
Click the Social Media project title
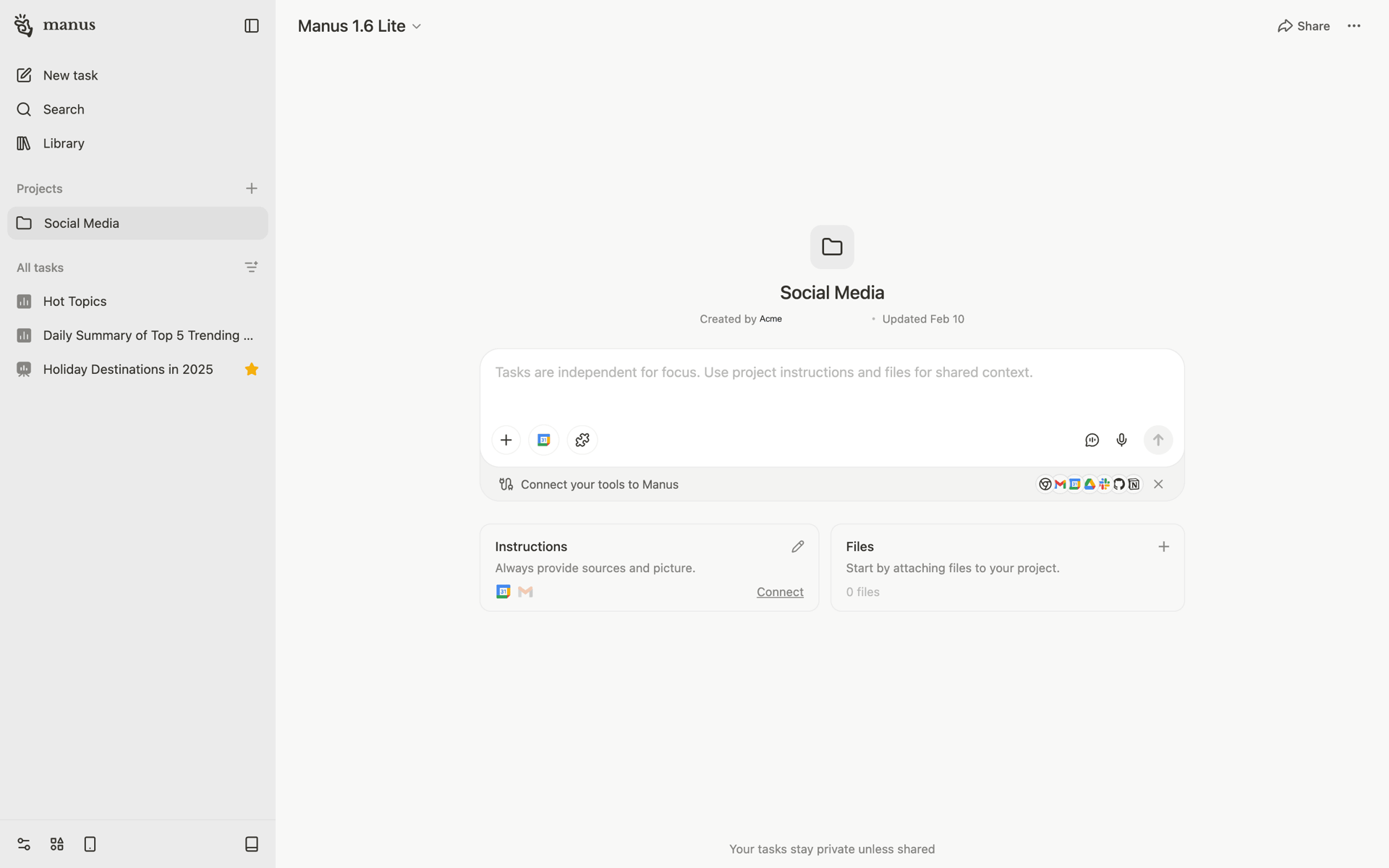click(x=832, y=293)
